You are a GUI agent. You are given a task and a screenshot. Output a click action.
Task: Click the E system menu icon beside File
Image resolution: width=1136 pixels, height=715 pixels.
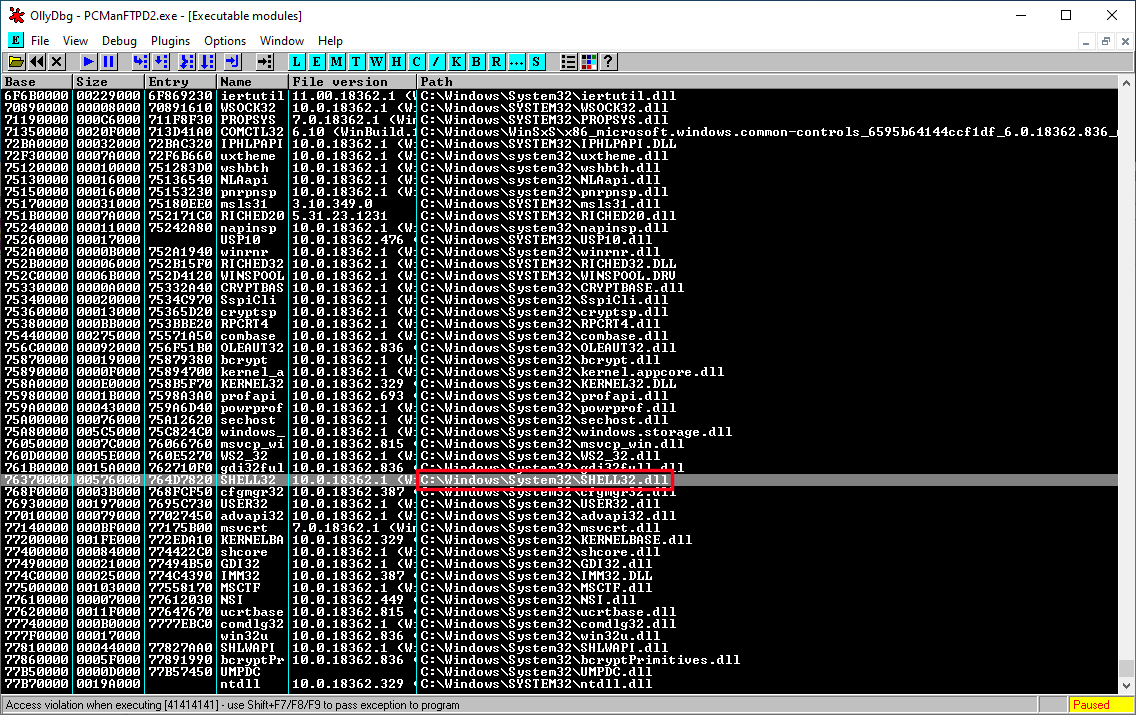[x=15, y=41]
